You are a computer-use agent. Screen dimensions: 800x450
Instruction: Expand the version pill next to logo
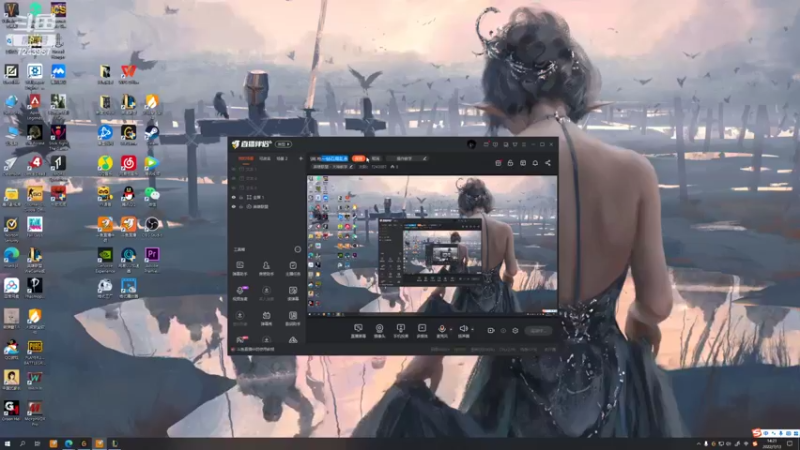(283, 144)
